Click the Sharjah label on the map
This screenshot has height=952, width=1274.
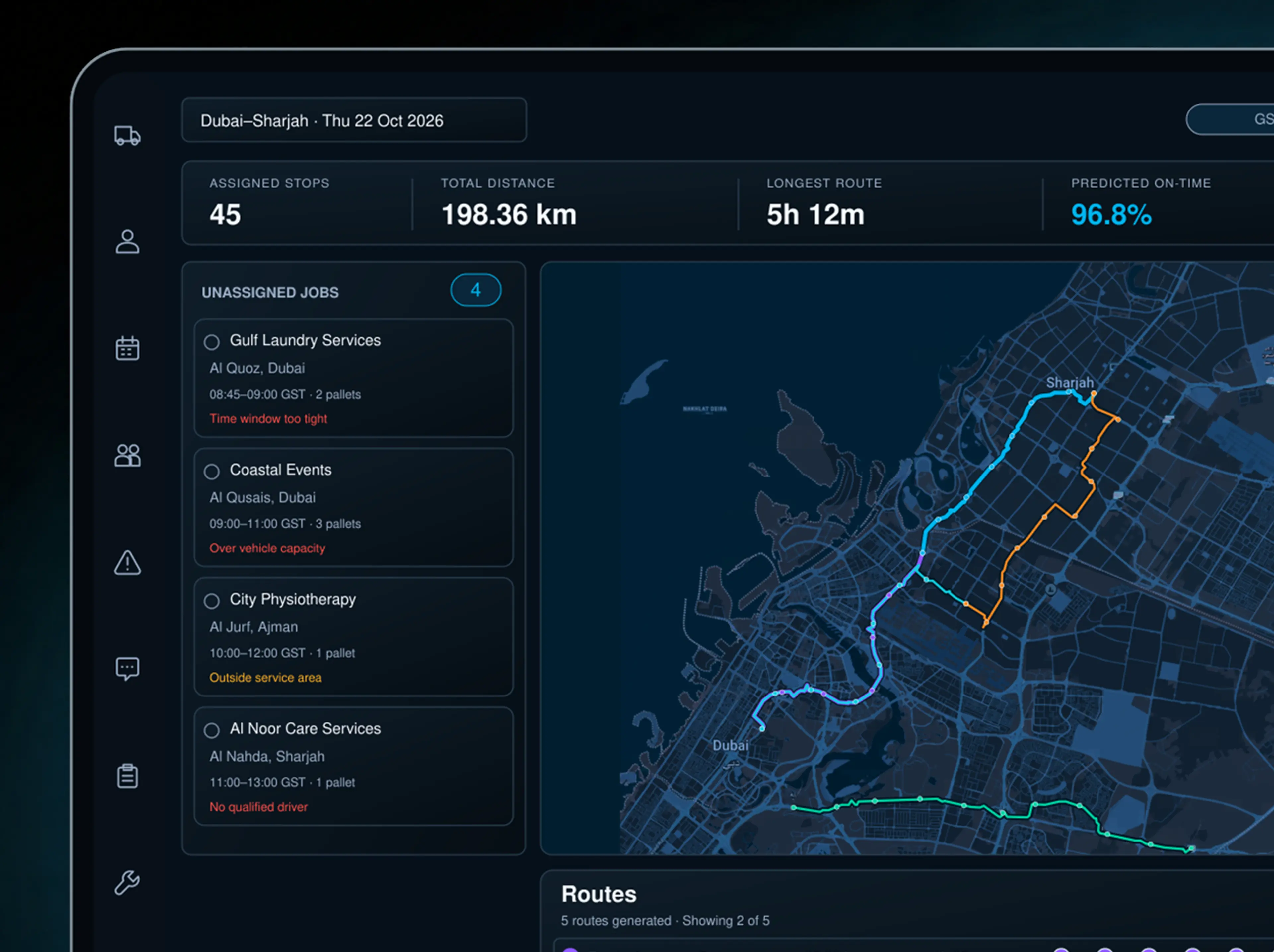[x=1070, y=382]
